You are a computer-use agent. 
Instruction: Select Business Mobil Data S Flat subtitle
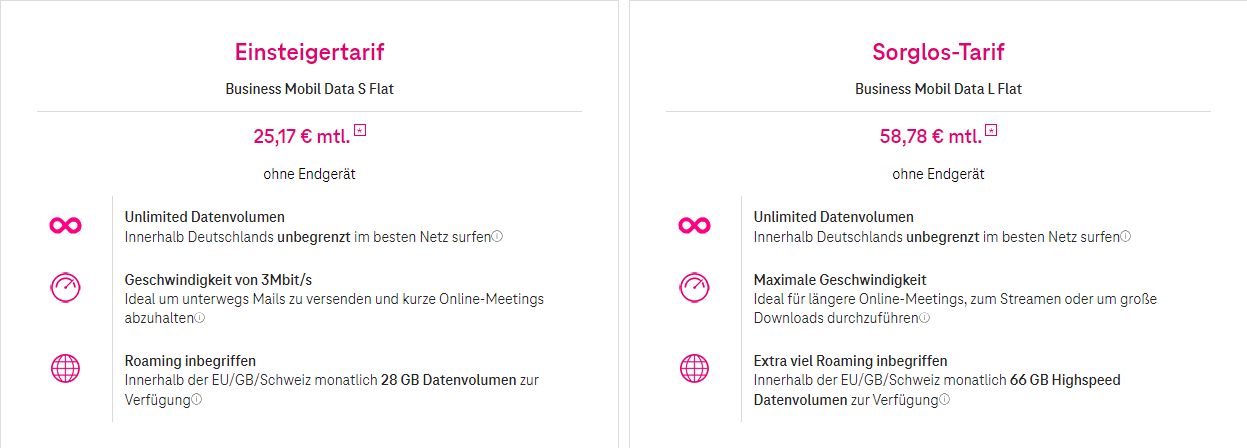309,89
